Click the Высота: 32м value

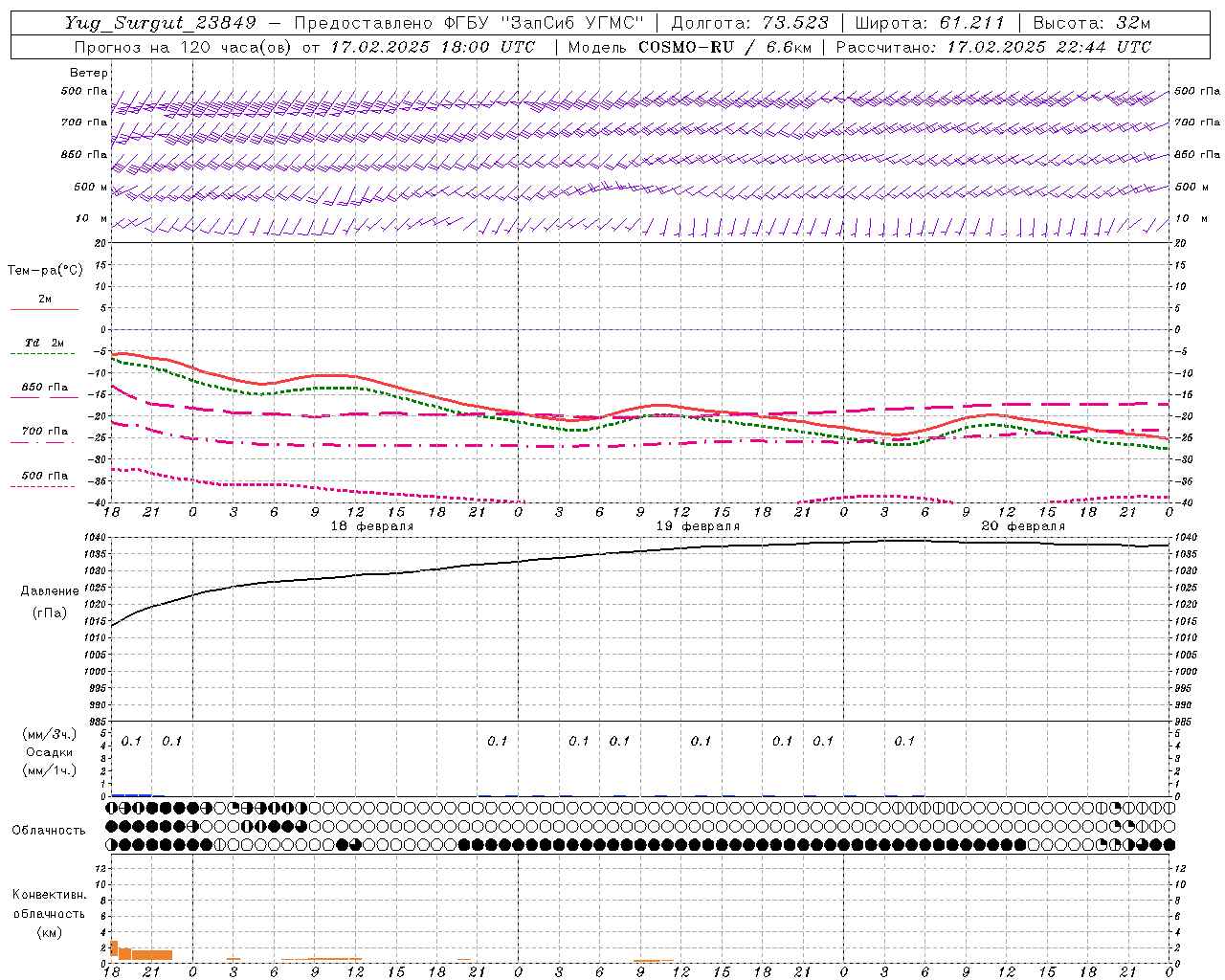1091,23
